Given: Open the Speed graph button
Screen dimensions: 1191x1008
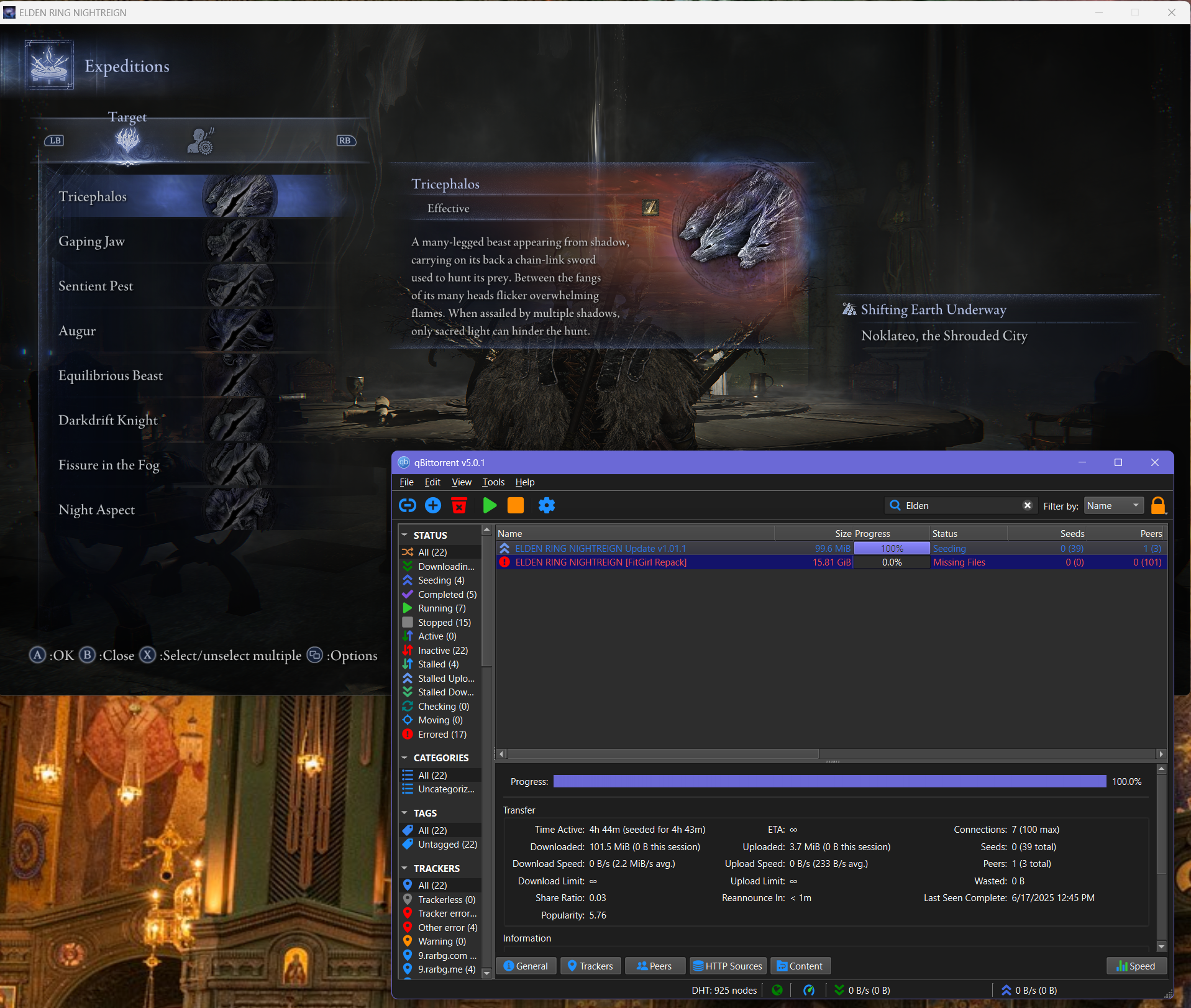Looking at the screenshot, I should [x=1136, y=966].
